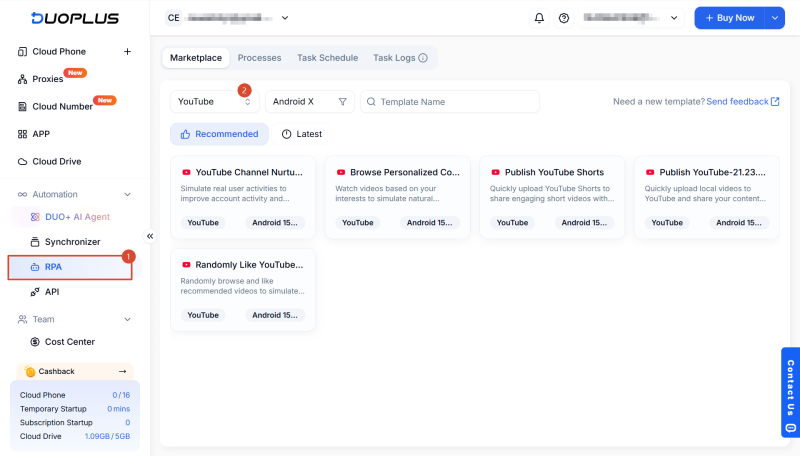Open the Browse Personalized Co... template card
The height and width of the screenshot is (456, 800).
397,197
